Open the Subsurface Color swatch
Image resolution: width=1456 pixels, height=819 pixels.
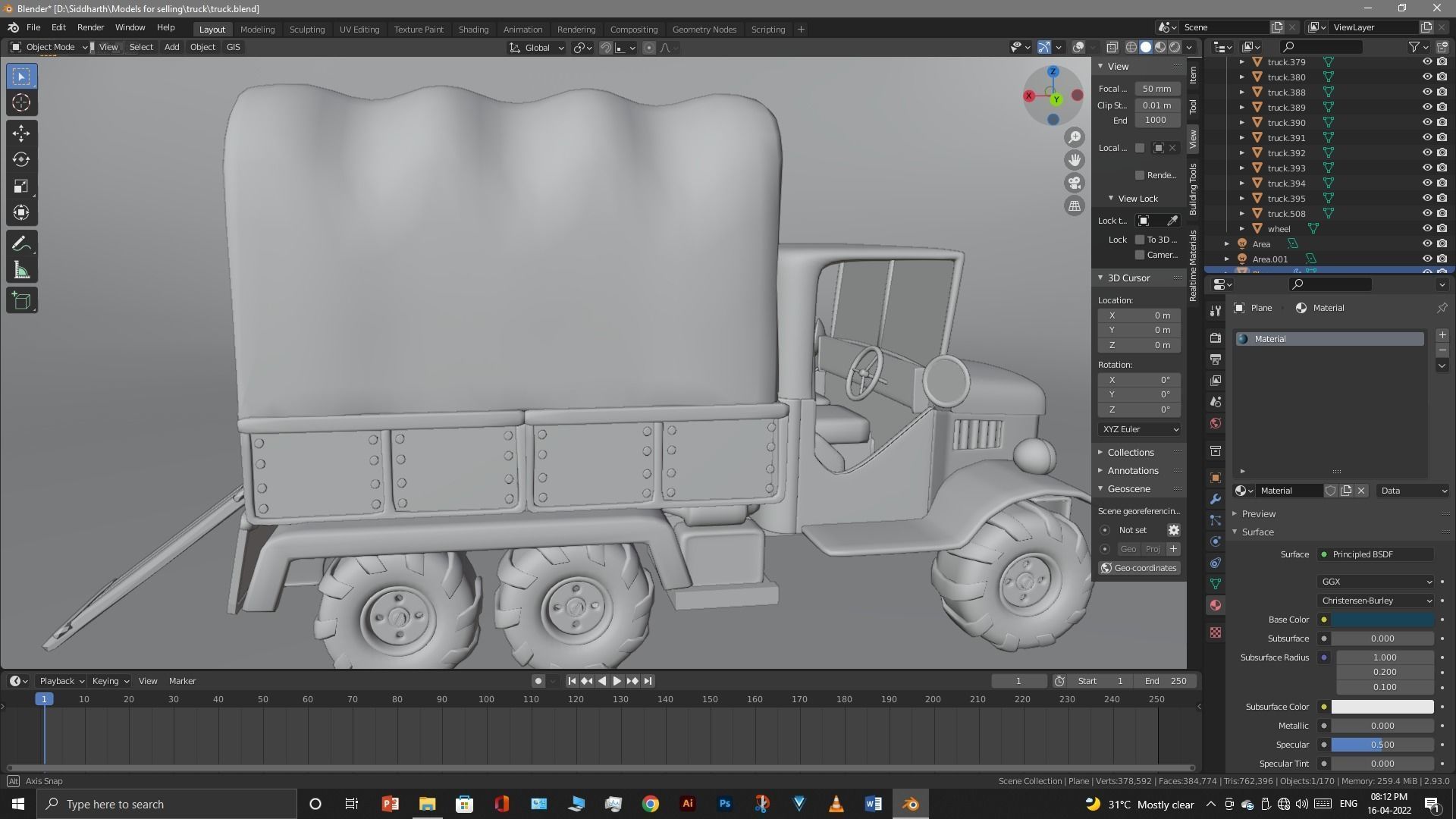point(1382,707)
